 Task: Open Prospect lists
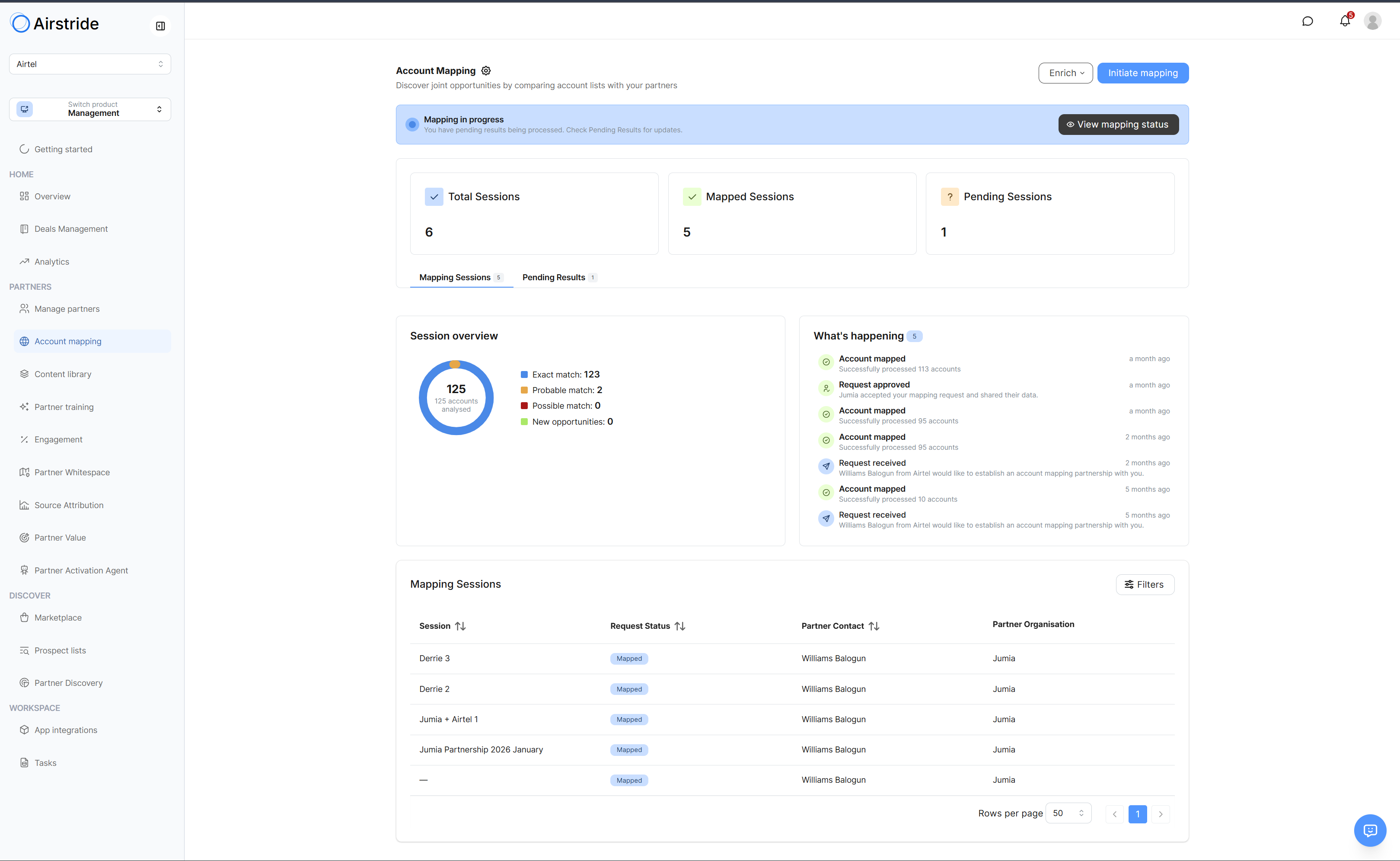[x=92, y=650]
